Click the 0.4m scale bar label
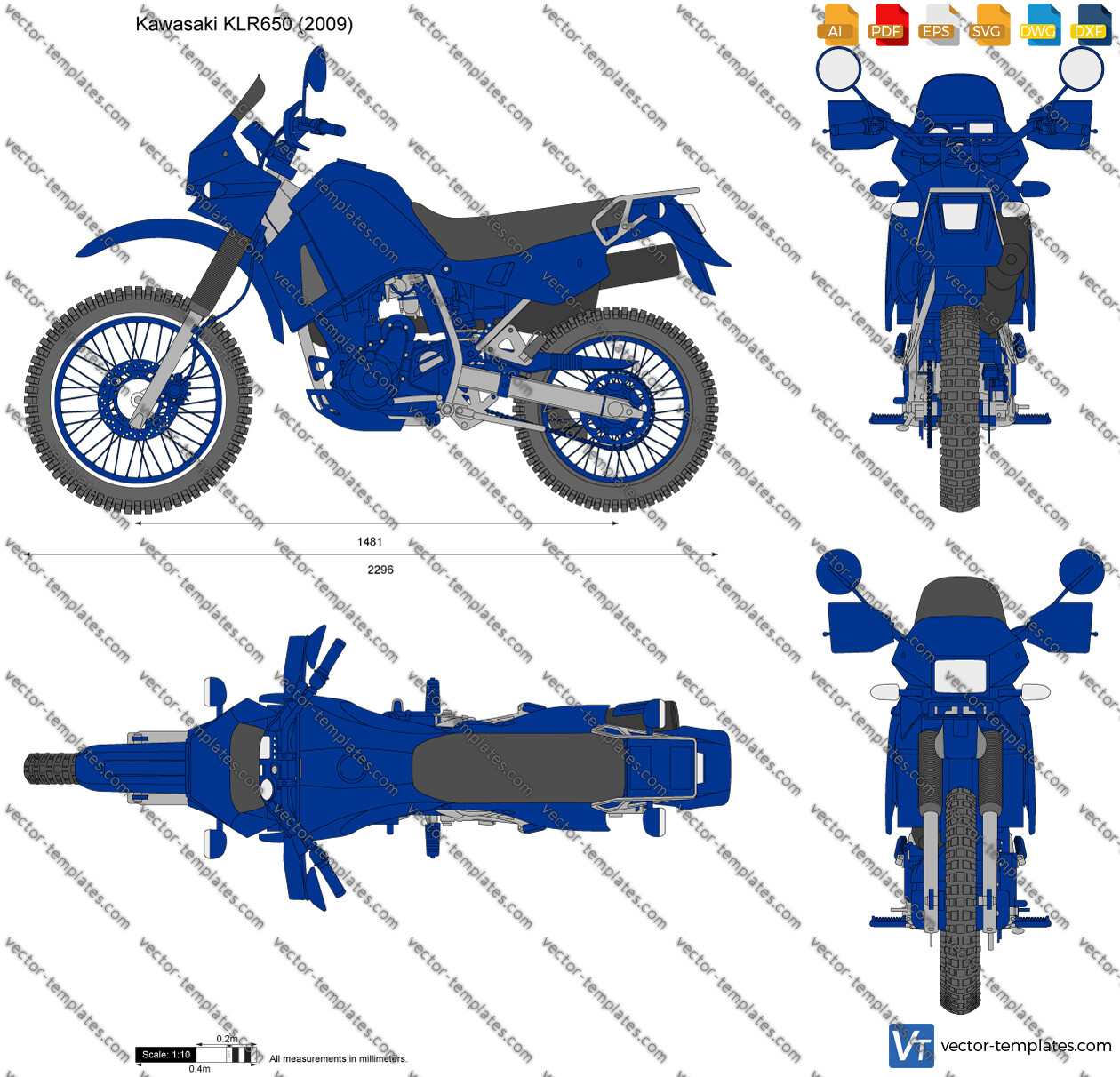 pos(199,1069)
